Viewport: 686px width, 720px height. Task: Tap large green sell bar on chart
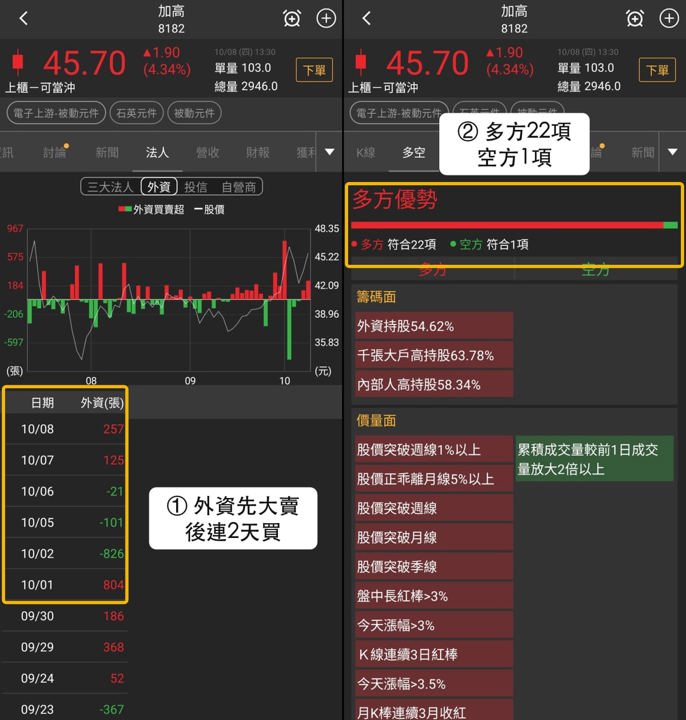pyautogui.click(x=289, y=329)
